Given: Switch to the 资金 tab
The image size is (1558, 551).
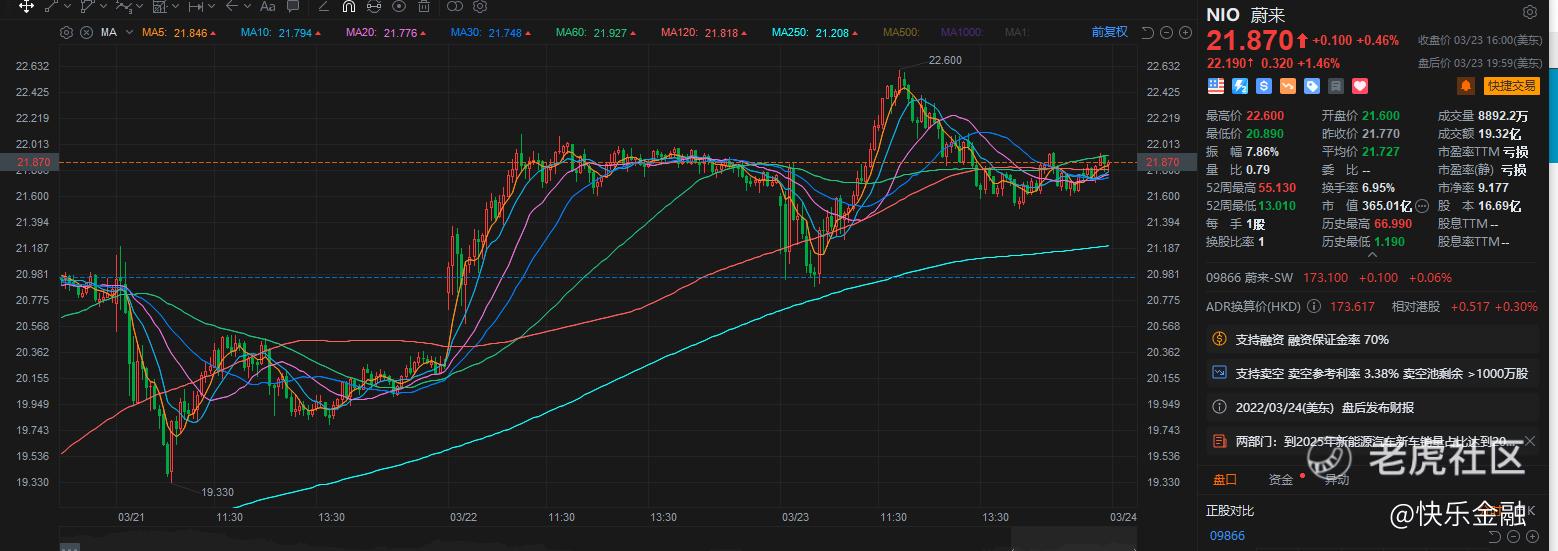Looking at the screenshot, I should [1280, 480].
